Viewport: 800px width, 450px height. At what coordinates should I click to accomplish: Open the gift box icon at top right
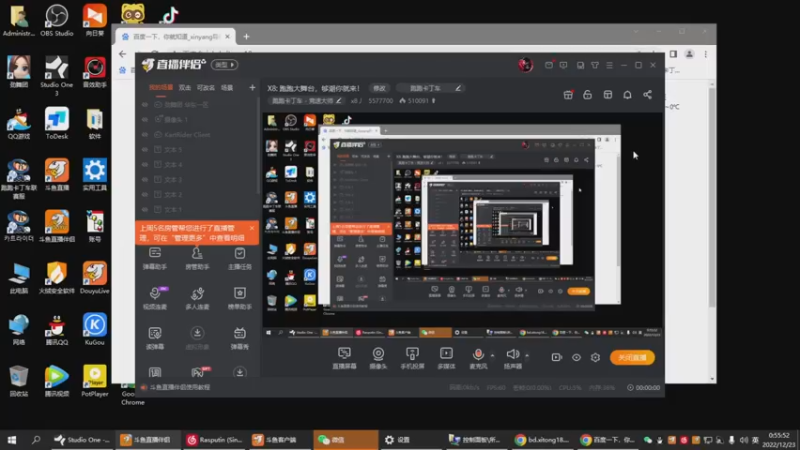point(568,95)
